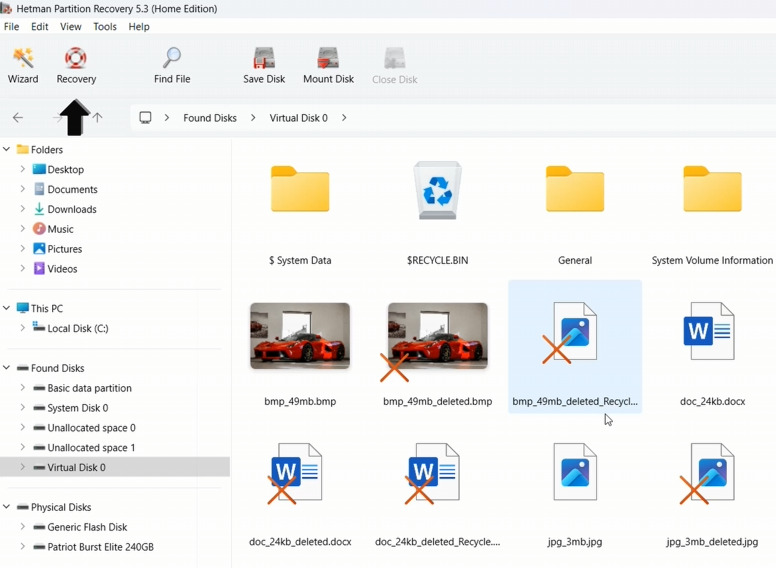Expand Virtual Disk 0 tree node

22,467
